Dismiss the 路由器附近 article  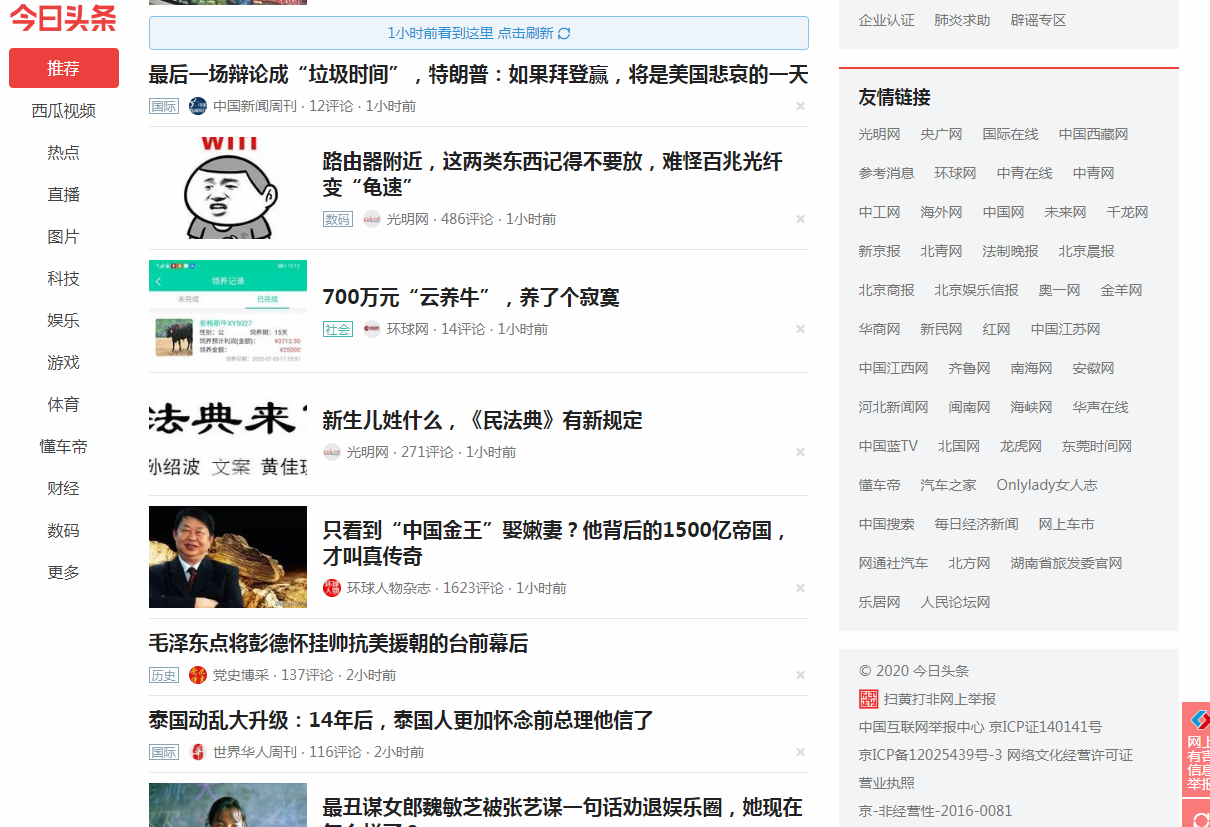[800, 219]
